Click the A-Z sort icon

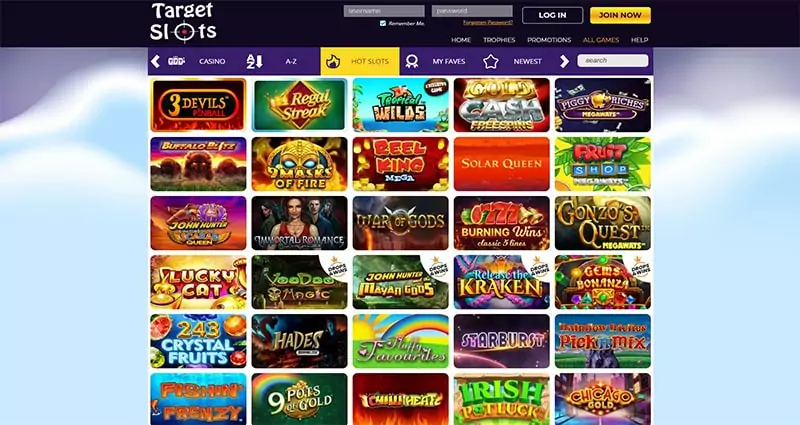254,61
